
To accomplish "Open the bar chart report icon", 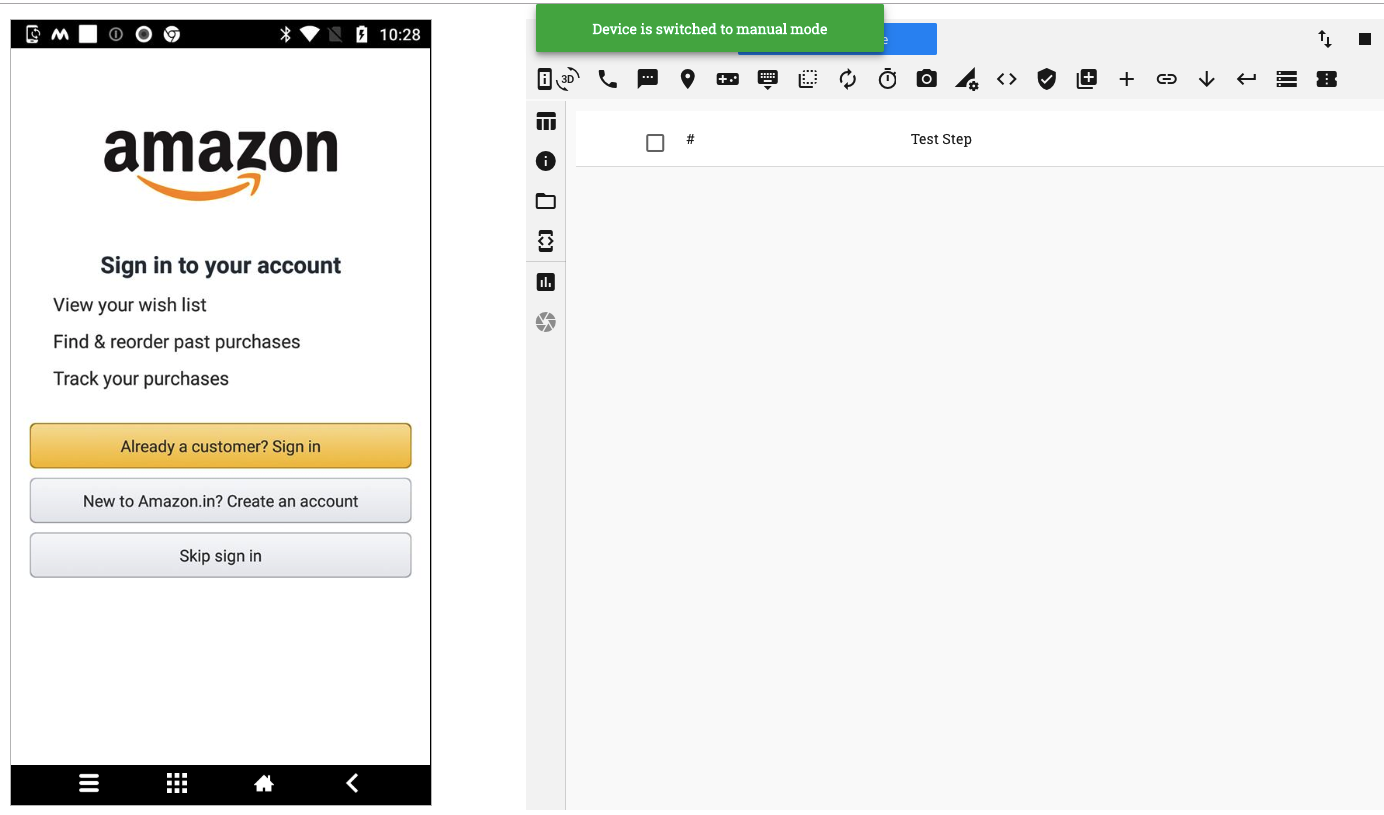I will (546, 282).
